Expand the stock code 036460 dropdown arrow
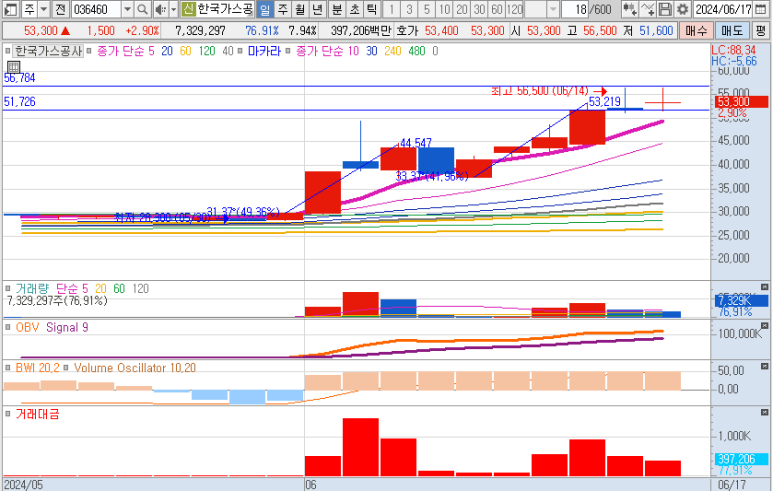Screen dimensions: 773x491 127,9
